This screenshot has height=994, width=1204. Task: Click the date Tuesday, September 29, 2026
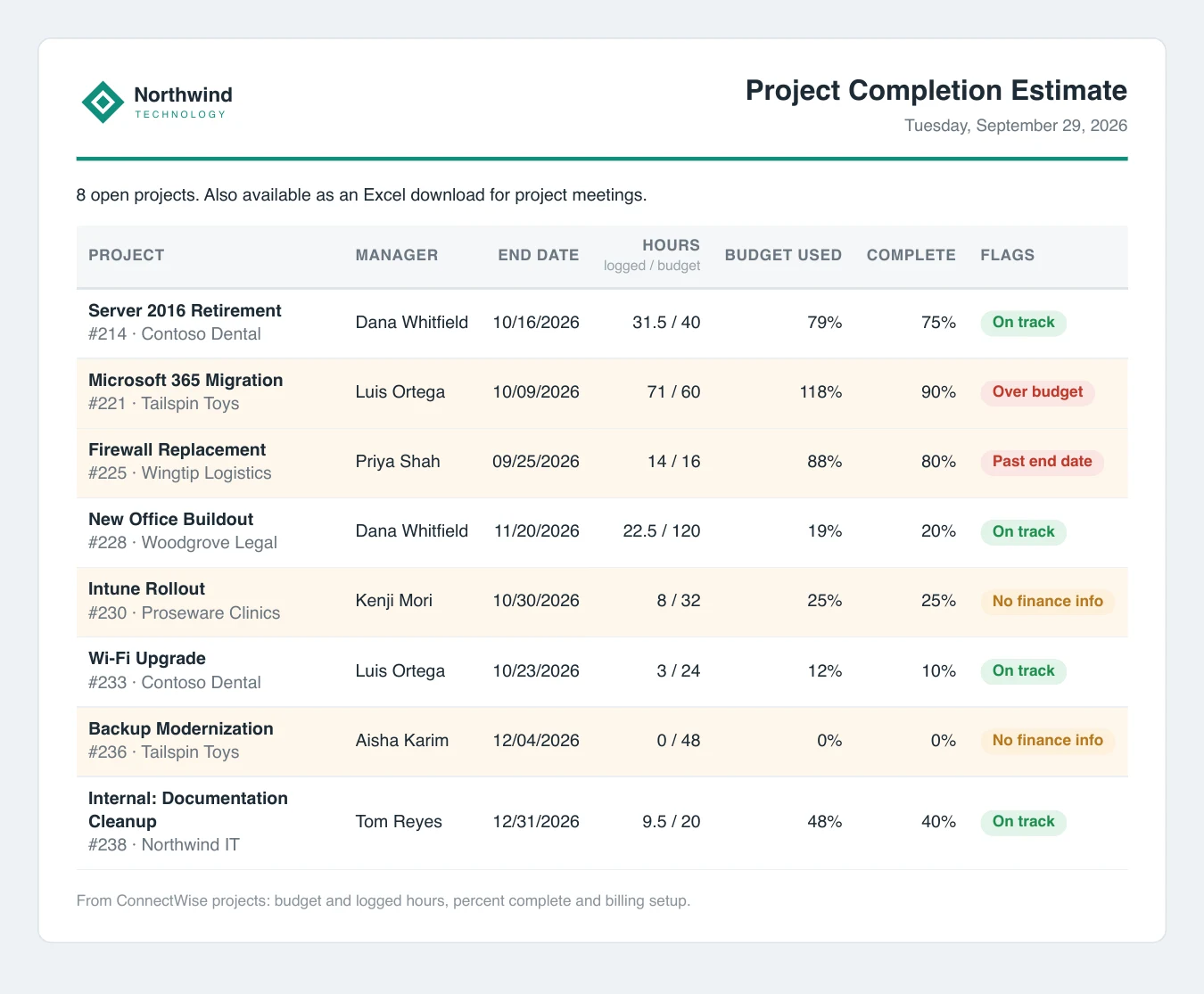(x=1016, y=126)
